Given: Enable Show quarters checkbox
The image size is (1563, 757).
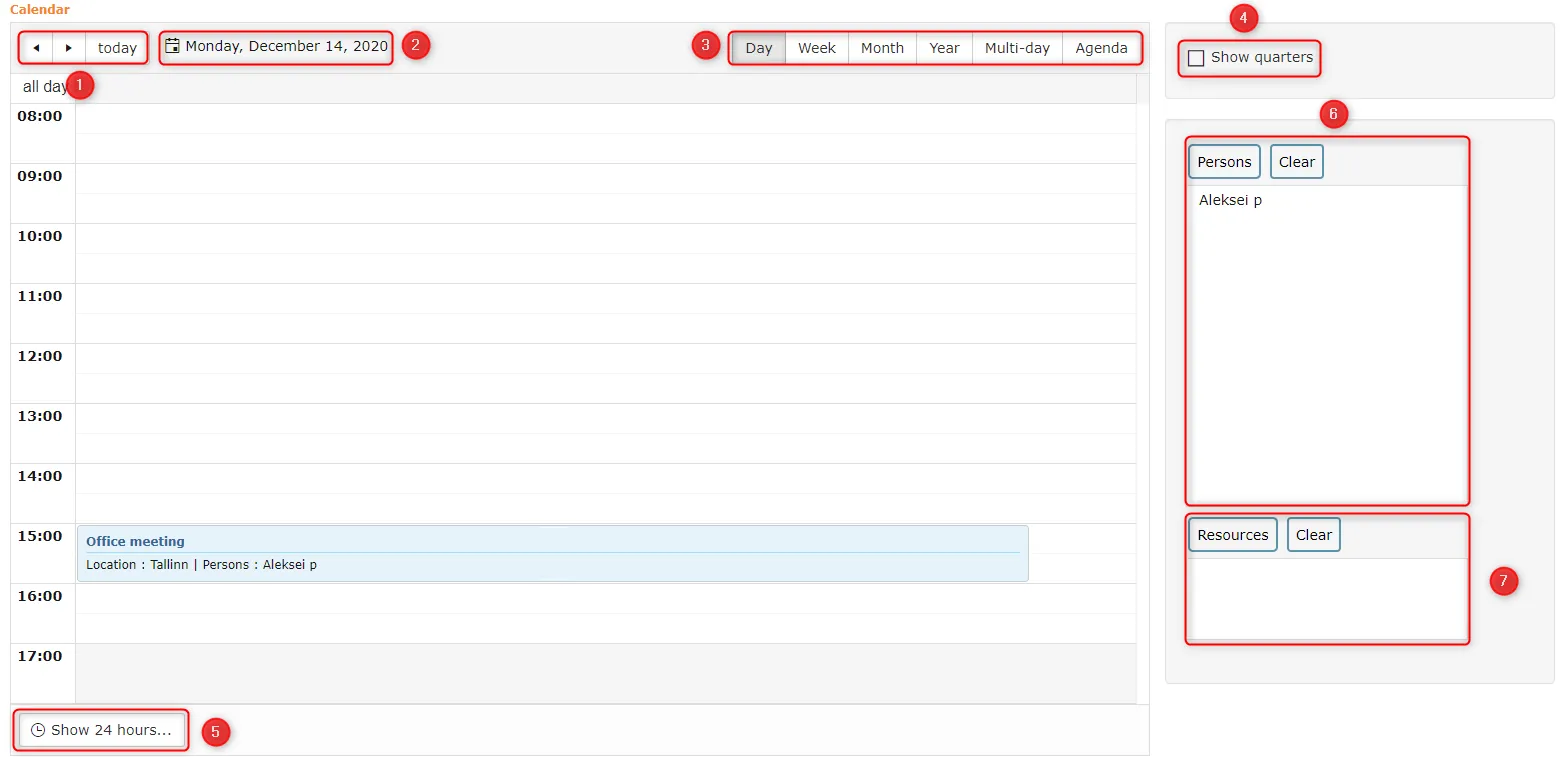Looking at the screenshot, I should tap(1196, 59).
